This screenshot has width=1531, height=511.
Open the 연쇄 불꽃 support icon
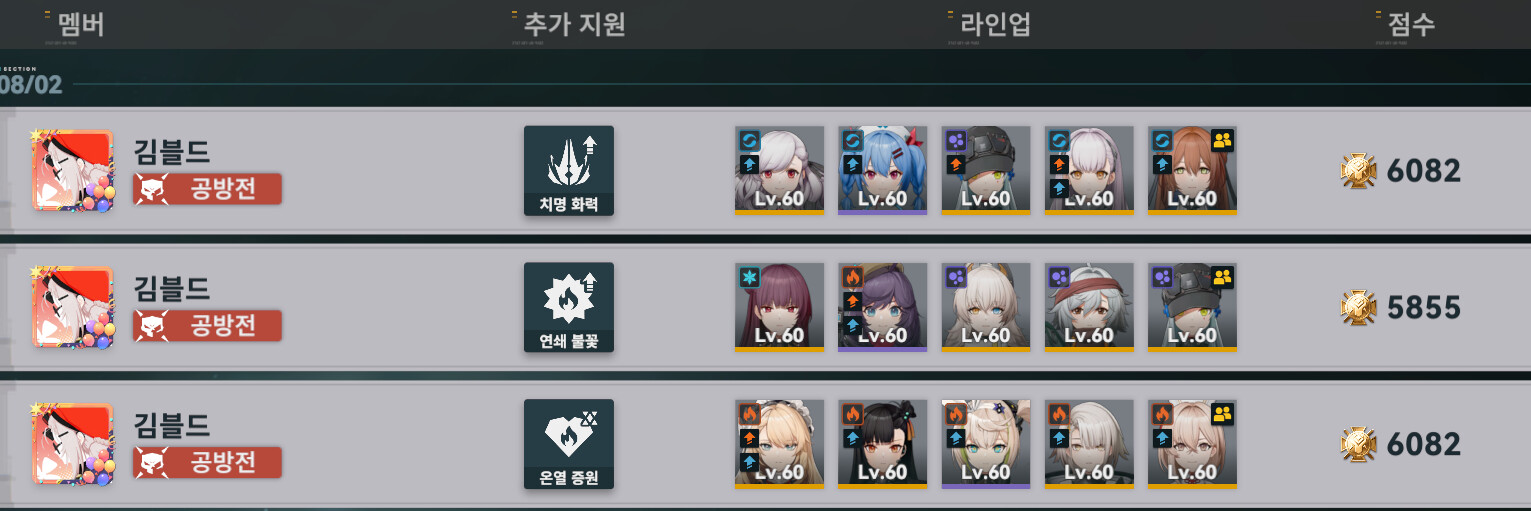pos(568,308)
